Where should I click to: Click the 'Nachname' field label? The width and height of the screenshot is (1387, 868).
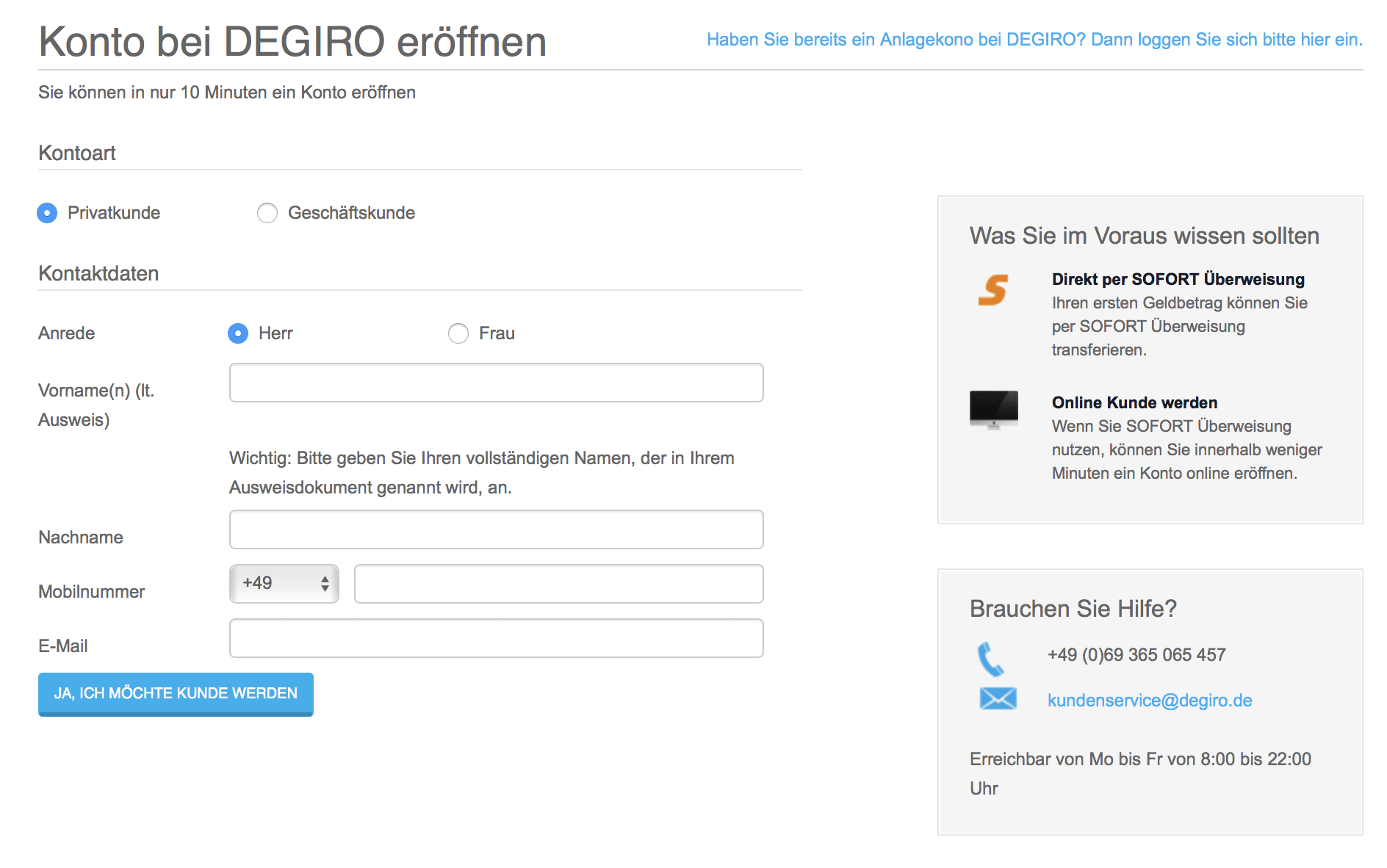point(81,538)
